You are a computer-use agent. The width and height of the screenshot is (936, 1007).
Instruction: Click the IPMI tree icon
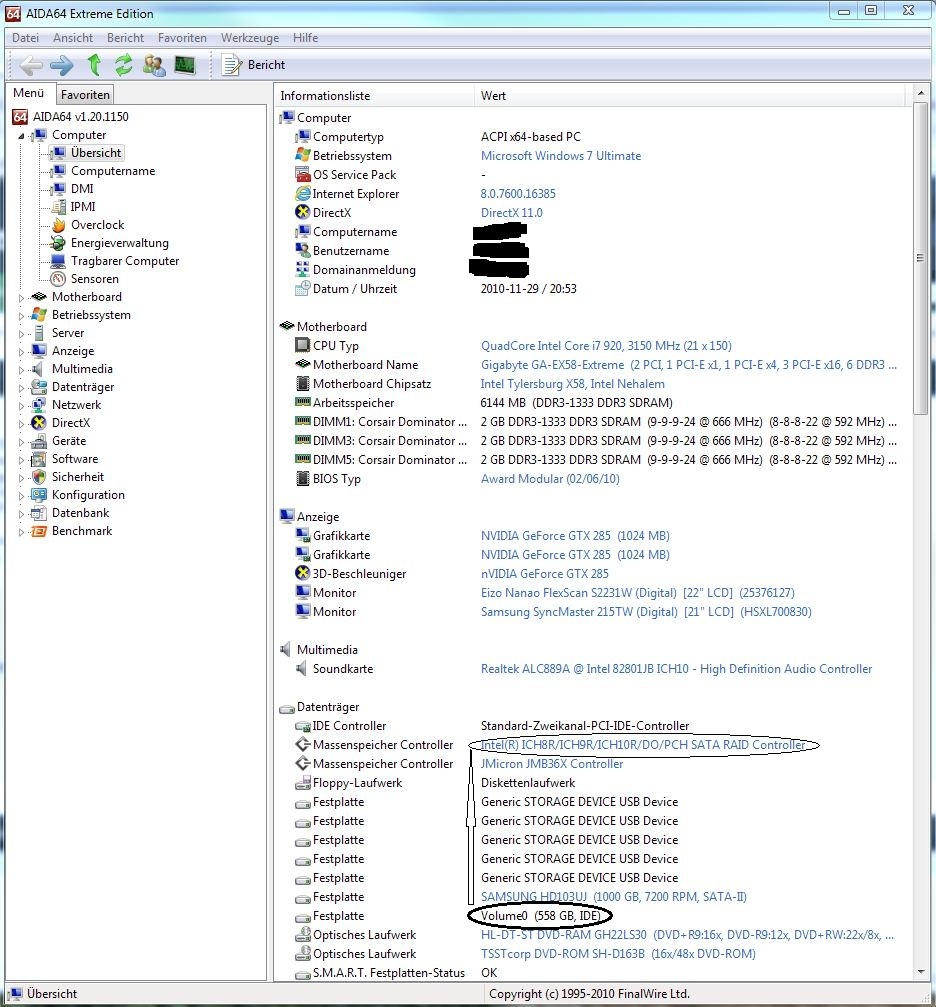click(x=58, y=207)
